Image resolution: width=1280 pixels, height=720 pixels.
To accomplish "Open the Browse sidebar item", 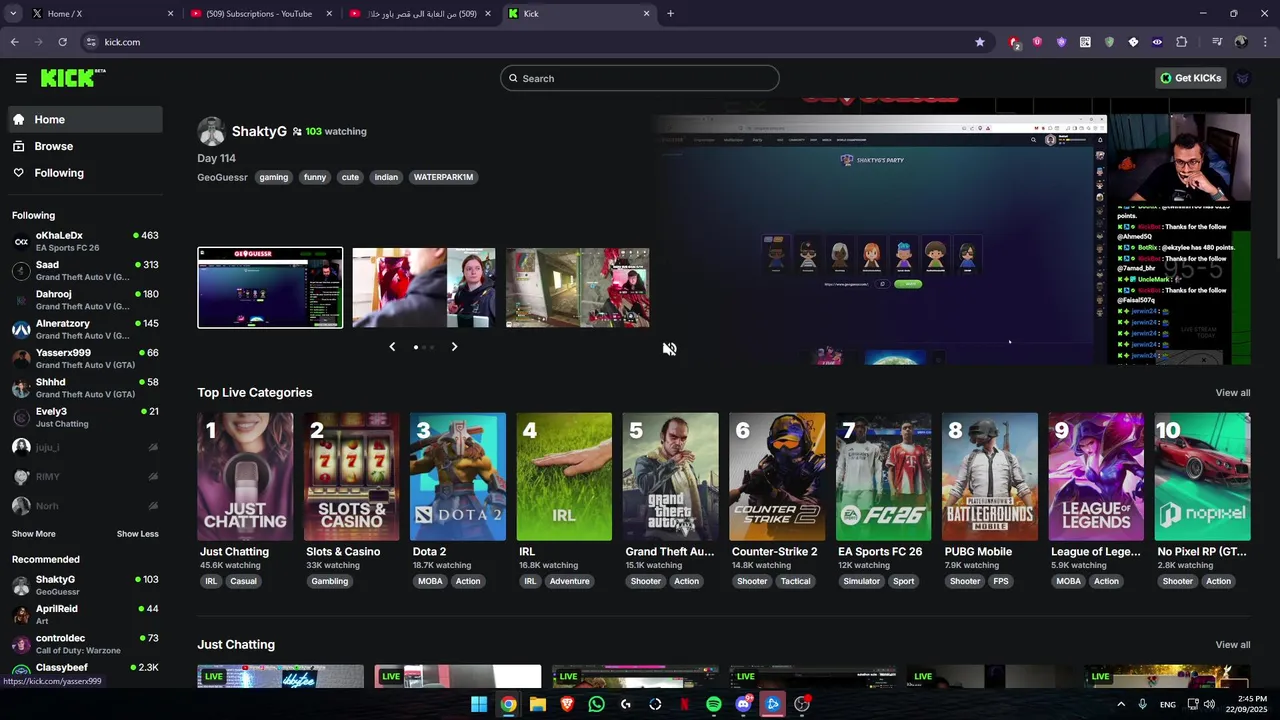I will [85, 146].
